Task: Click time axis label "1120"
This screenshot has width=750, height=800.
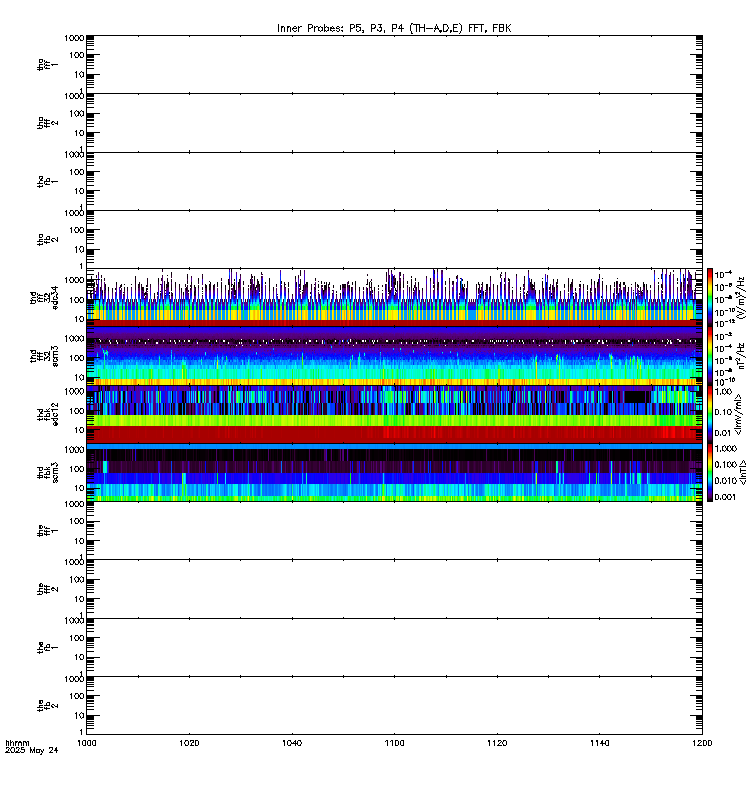Action: (x=497, y=743)
